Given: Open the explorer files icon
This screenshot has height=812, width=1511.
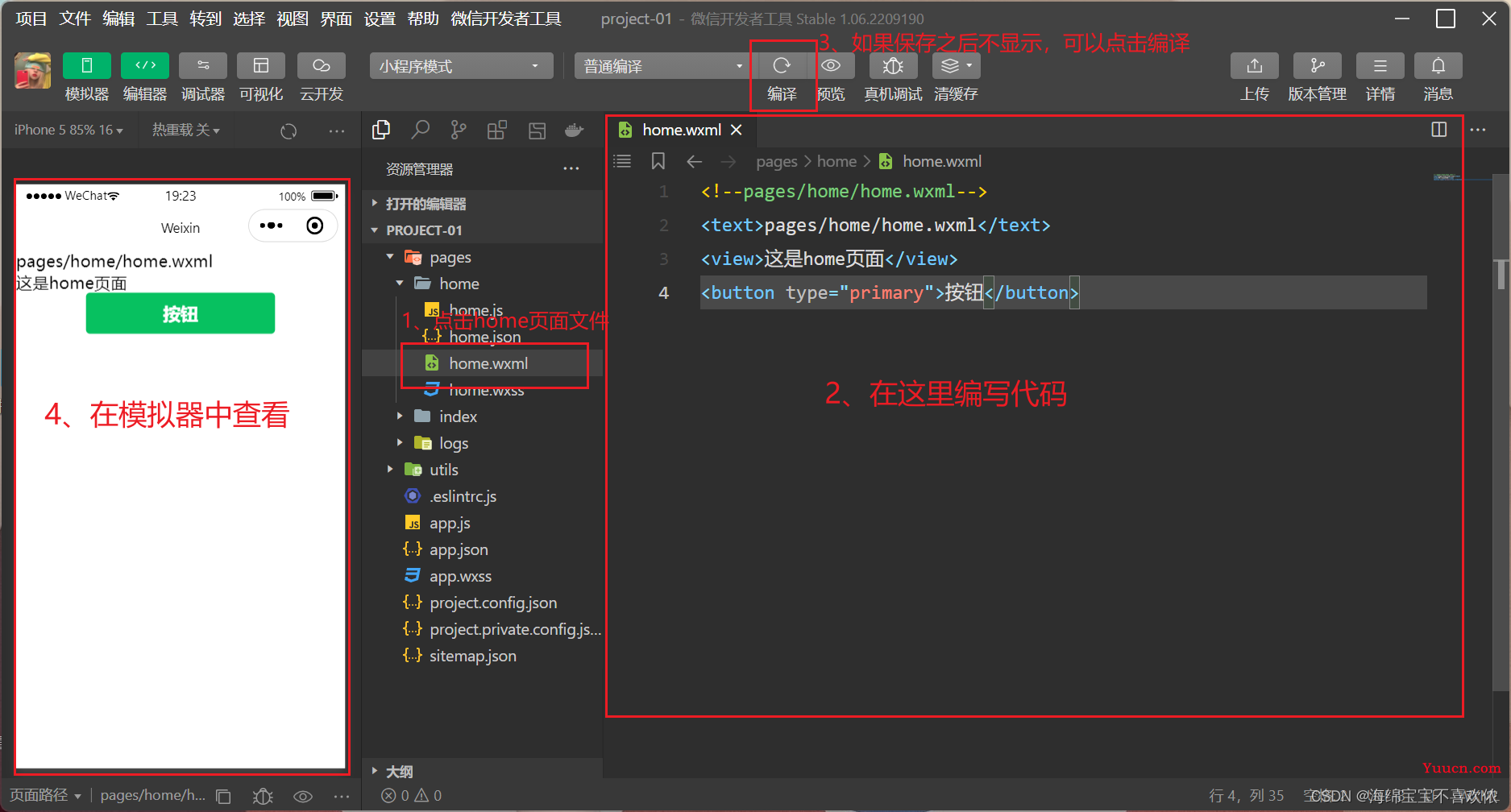Looking at the screenshot, I should pyautogui.click(x=381, y=130).
